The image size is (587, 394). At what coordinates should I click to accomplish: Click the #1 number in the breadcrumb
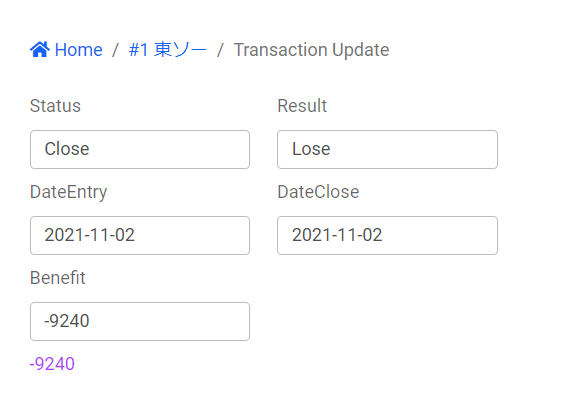(139, 50)
